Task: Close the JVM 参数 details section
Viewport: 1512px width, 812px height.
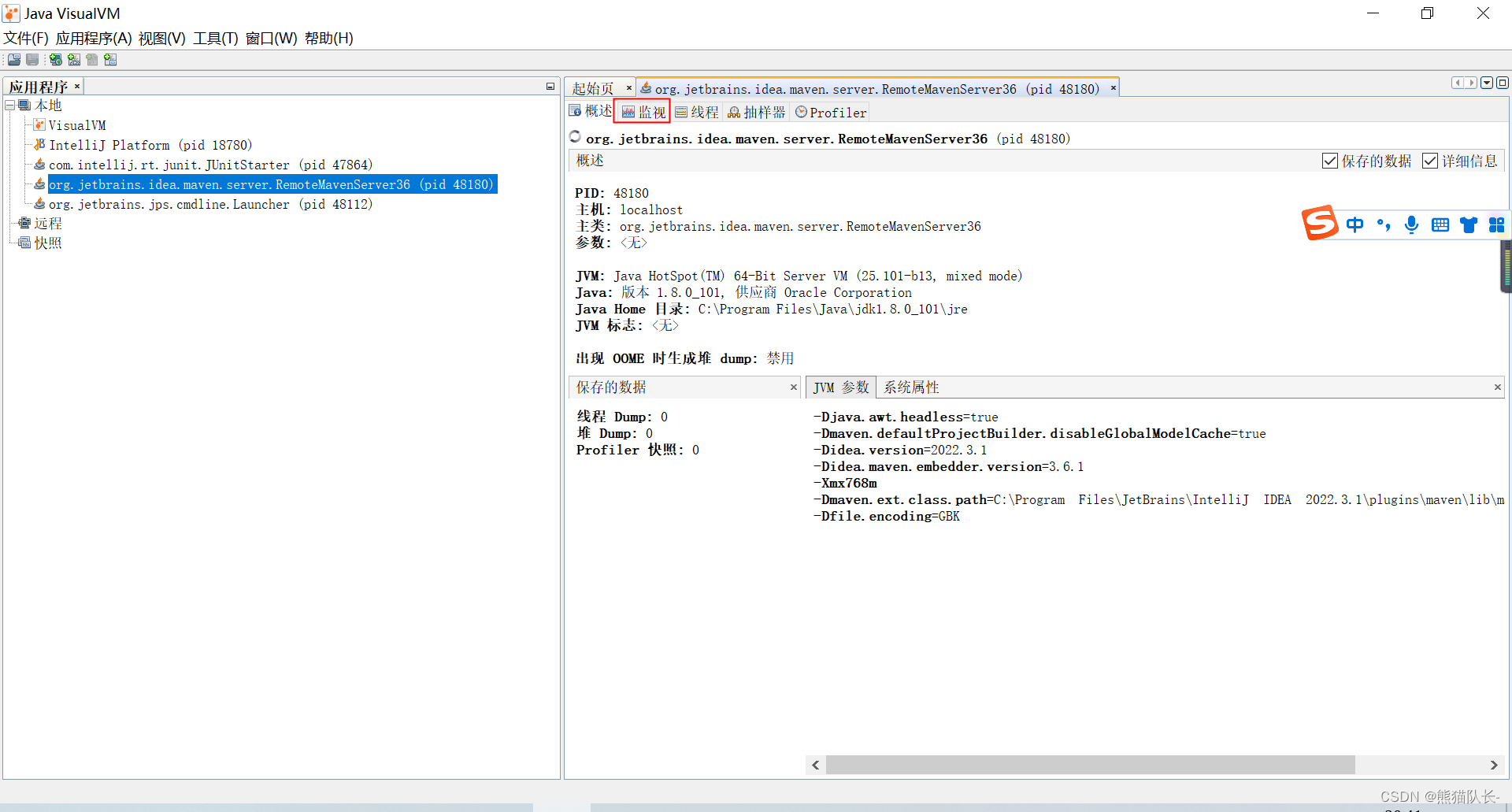Action: click(1498, 387)
